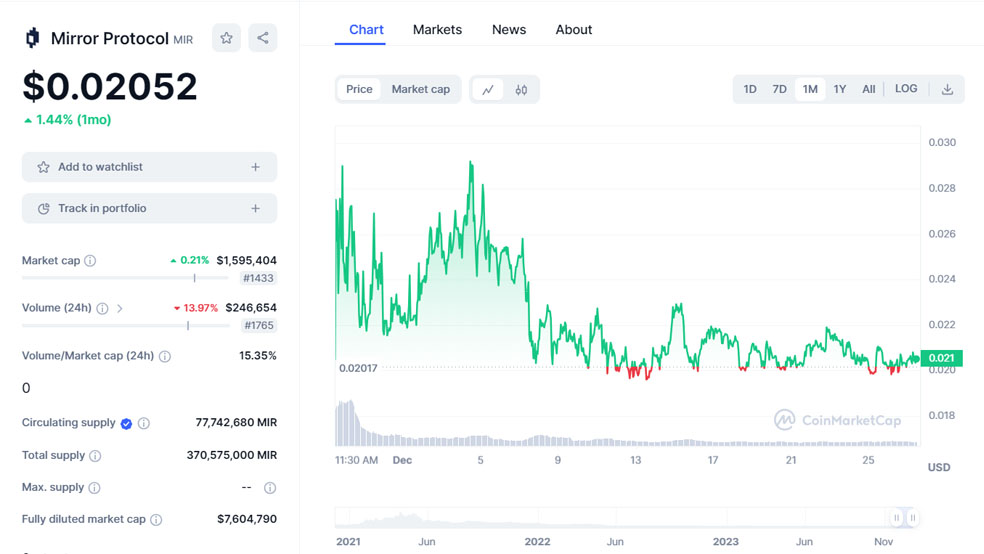
Task: Enable LOG scale on chart
Action: coord(906,89)
